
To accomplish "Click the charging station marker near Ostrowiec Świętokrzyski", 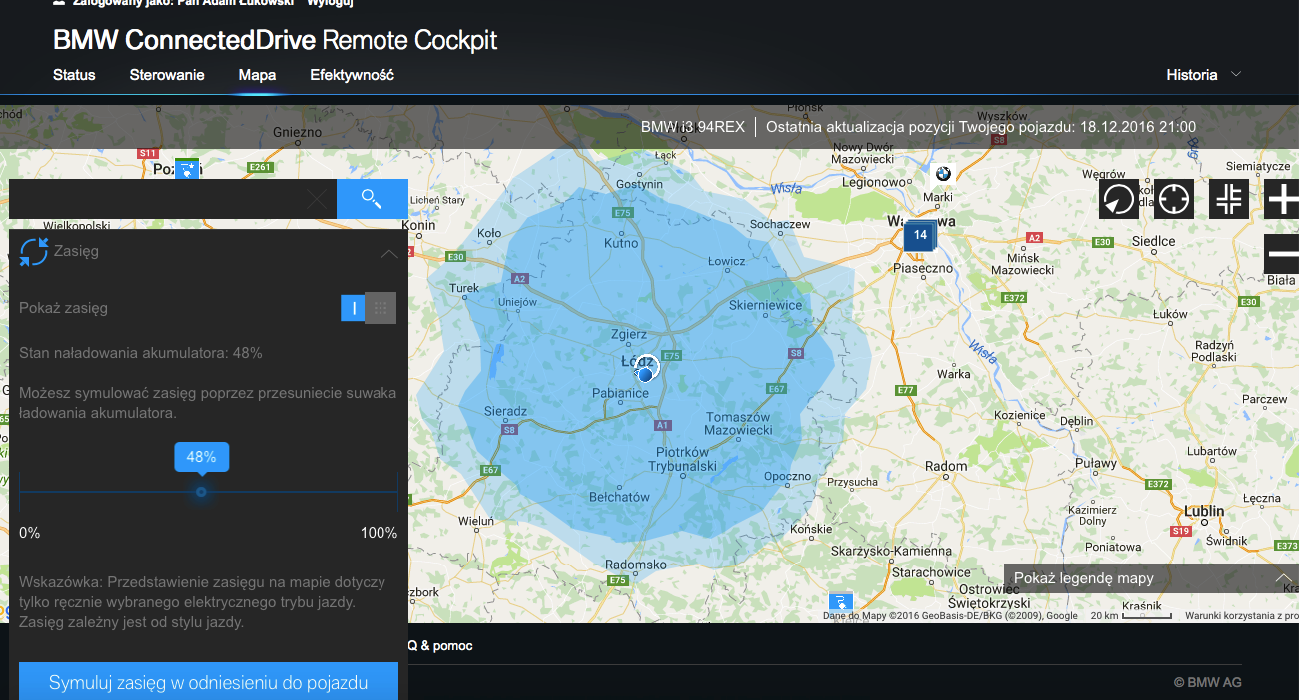I will (841, 602).
